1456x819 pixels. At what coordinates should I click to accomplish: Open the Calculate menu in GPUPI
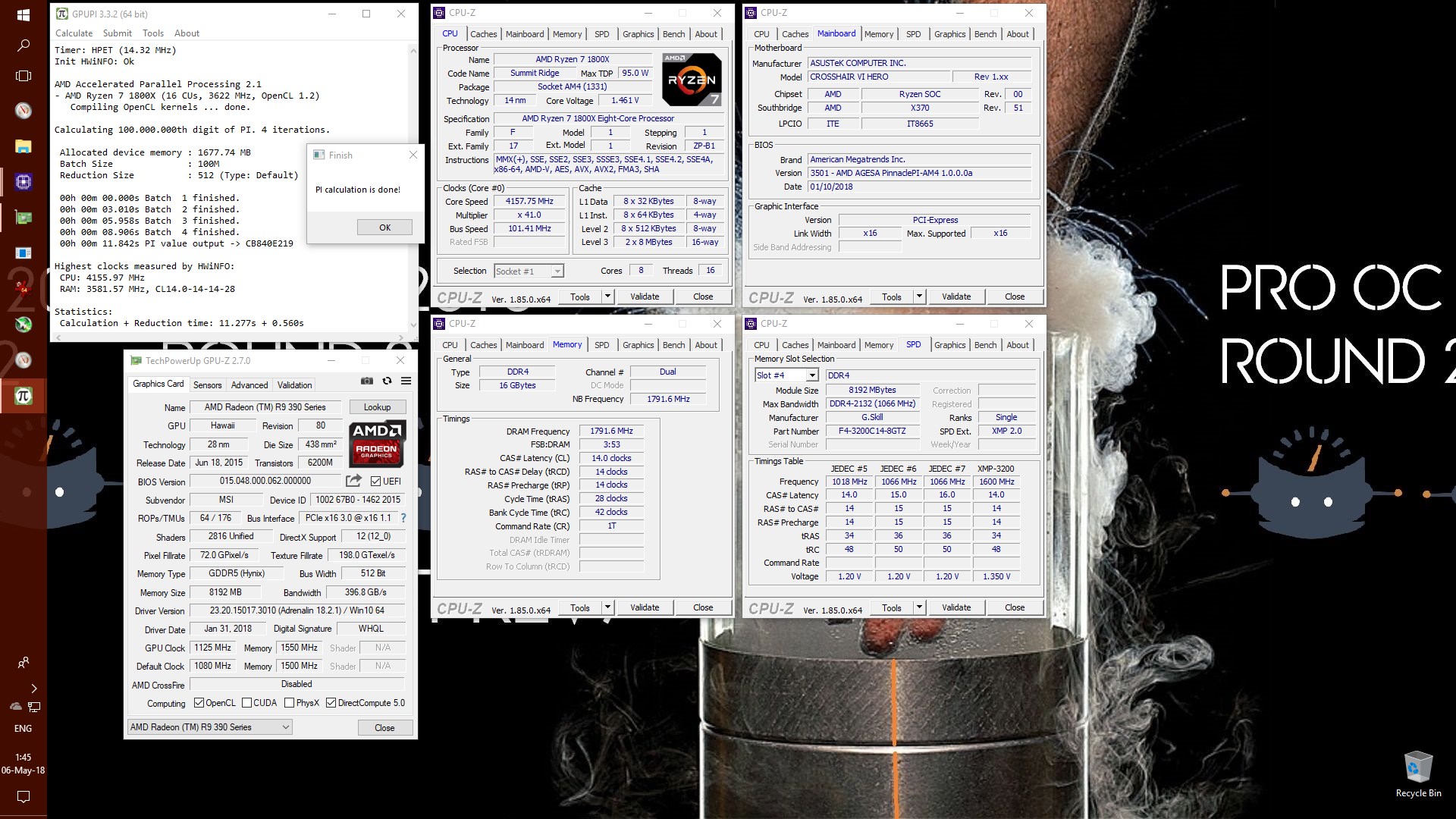[x=74, y=33]
